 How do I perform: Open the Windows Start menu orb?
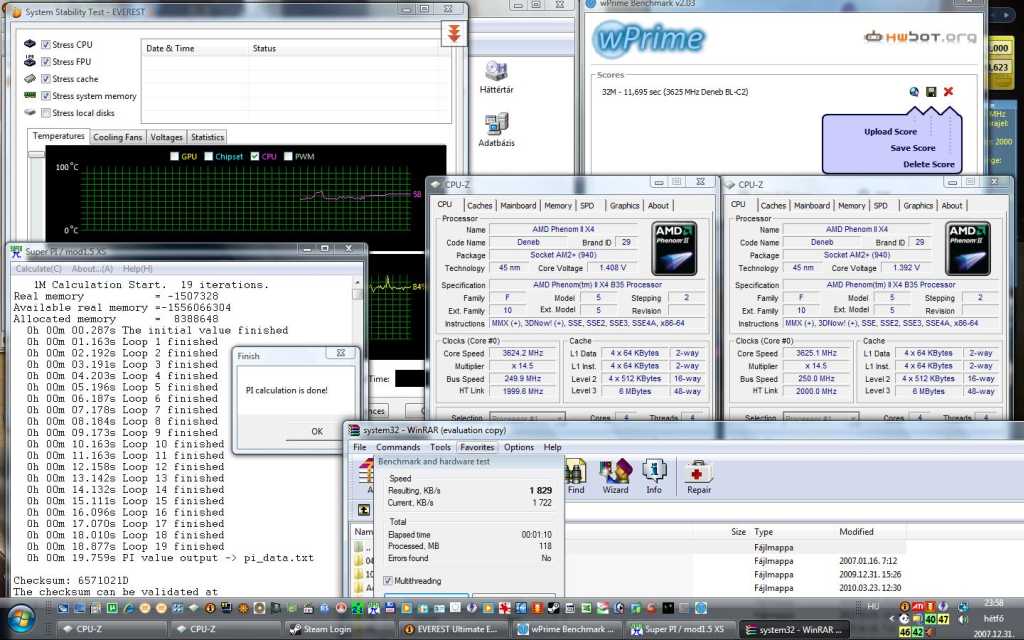coord(21,620)
